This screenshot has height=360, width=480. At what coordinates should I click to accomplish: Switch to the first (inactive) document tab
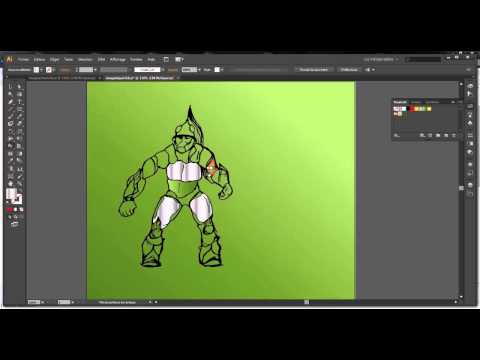tap(62, 78)
